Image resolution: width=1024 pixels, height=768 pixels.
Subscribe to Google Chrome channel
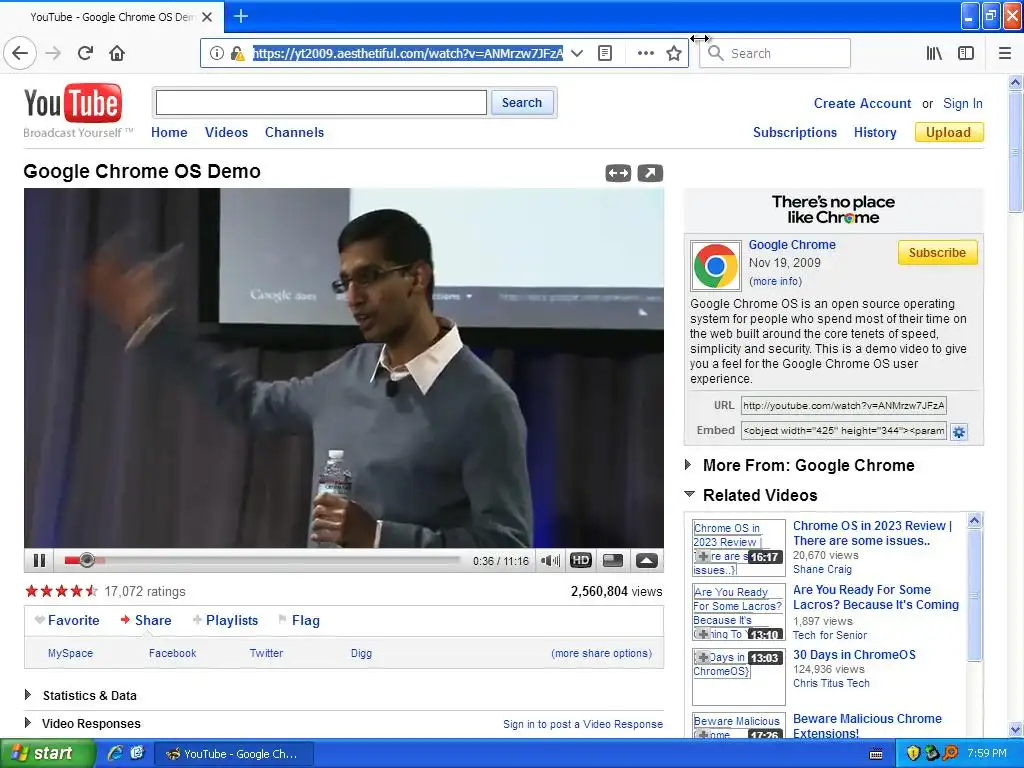tap(937, 253)
